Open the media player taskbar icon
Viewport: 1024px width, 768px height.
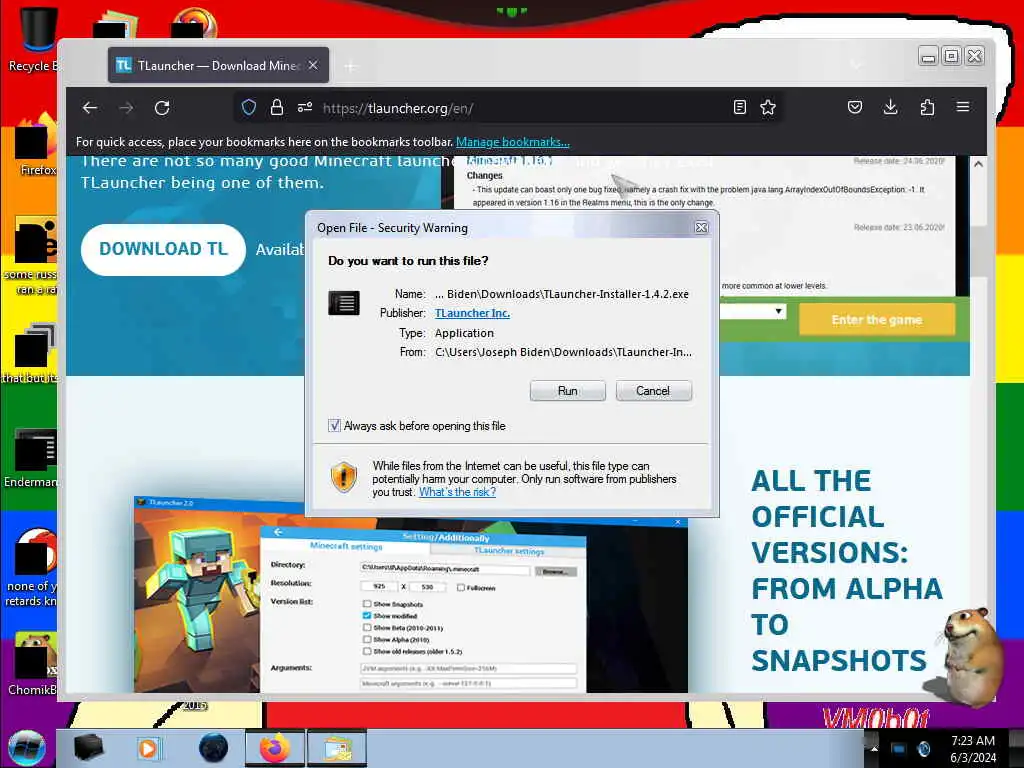tap(148, 748)
